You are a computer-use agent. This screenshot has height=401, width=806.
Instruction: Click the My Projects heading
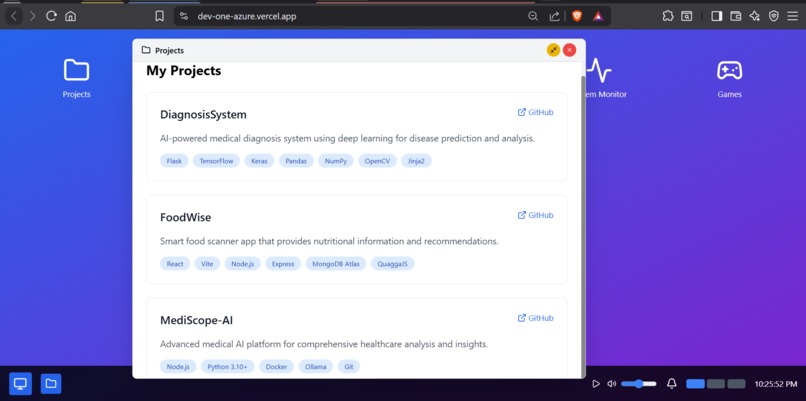[x=184, y=70]
